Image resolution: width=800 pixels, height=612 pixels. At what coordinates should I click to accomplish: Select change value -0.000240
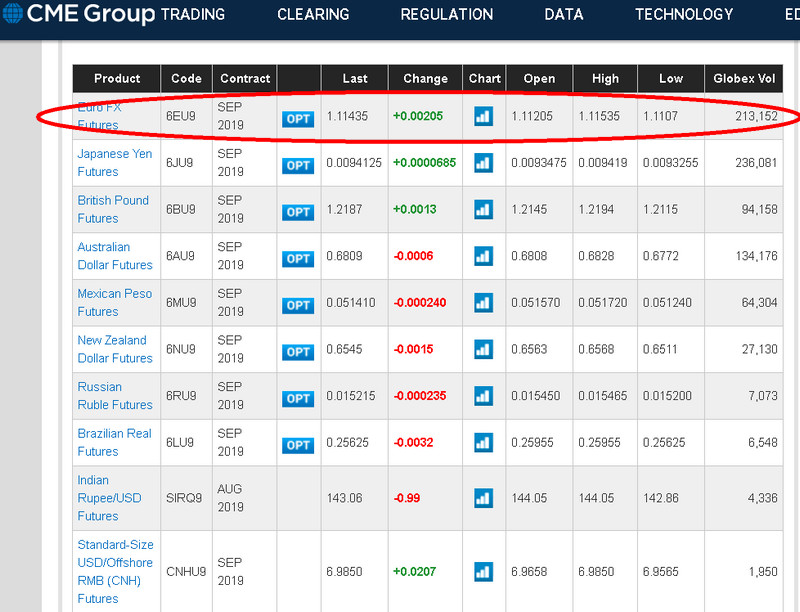(x=420, y=302)
